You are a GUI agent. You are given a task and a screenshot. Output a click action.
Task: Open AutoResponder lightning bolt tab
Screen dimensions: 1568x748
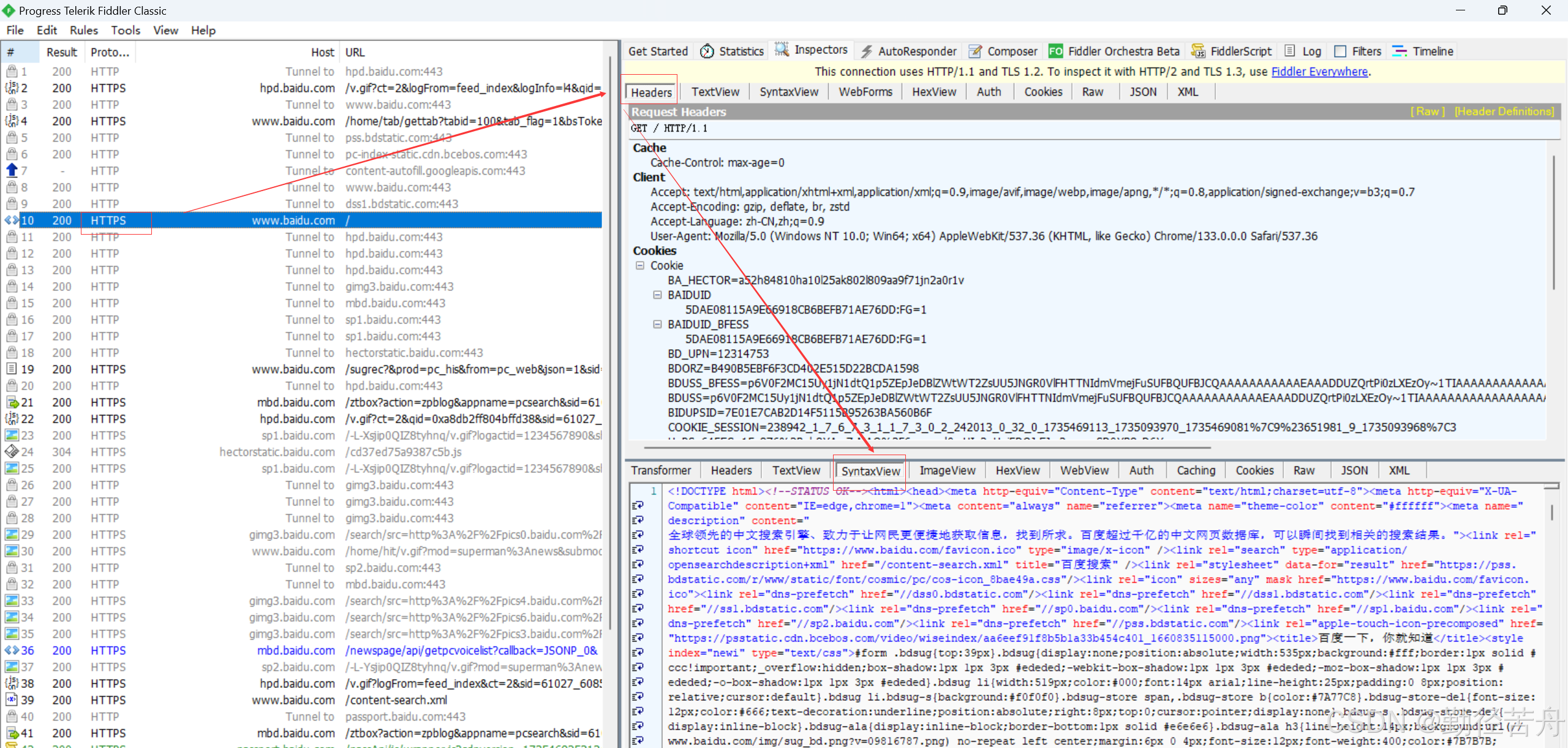coord(866,51)
